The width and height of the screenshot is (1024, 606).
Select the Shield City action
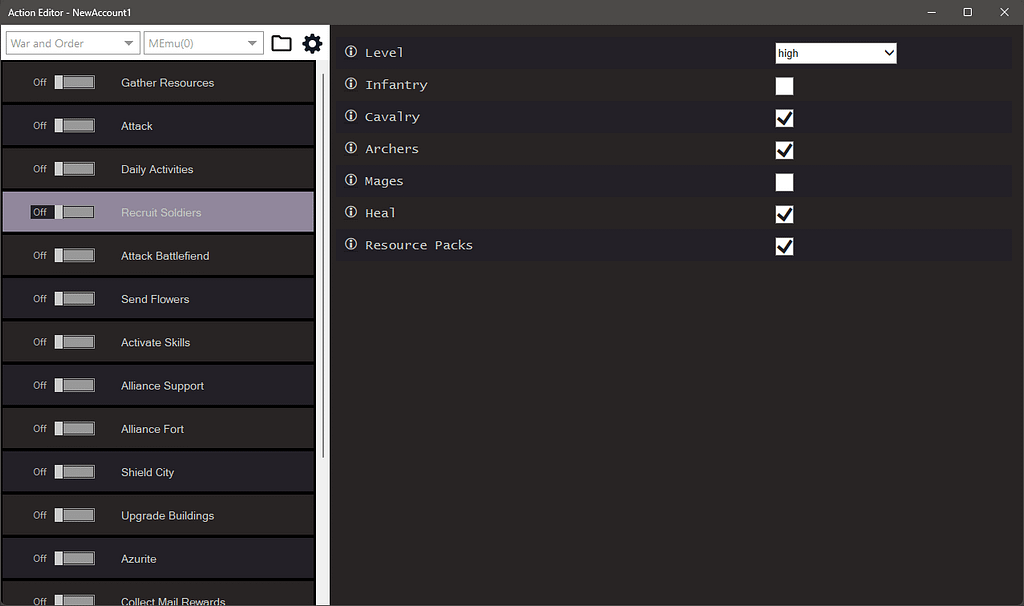[x=158, y=471]
